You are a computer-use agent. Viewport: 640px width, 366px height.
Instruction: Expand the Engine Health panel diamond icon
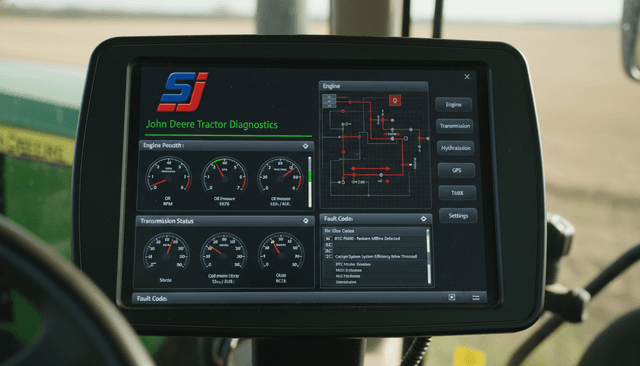point(305,146)
